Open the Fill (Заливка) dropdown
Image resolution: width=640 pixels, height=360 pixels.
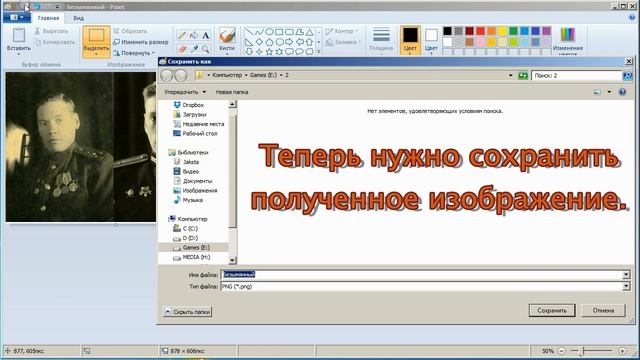[x=343, y=42]
